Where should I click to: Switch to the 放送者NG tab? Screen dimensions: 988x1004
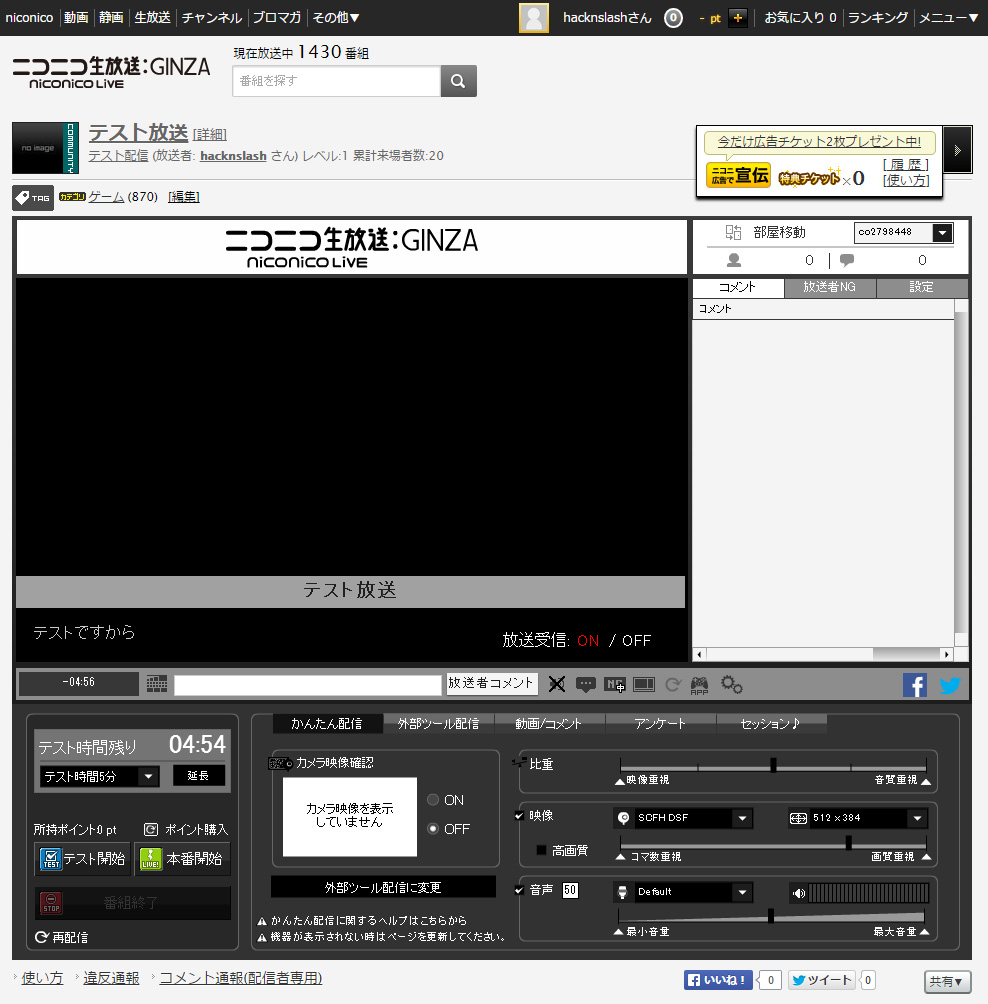click(x=830, y=287)
